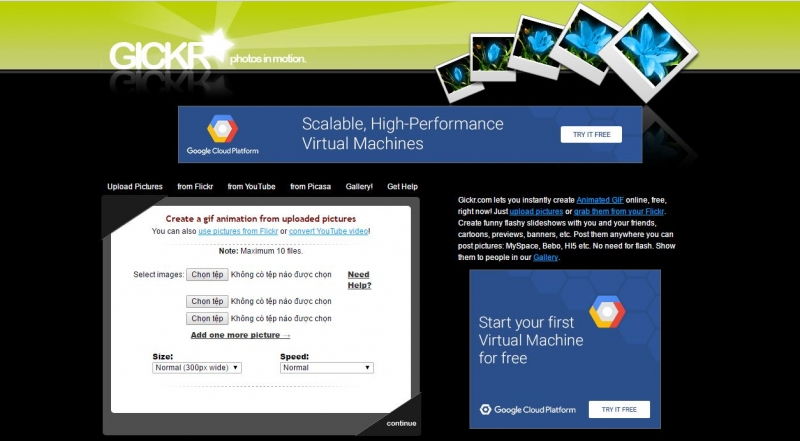Viewport: 800px width, 441px height.
Task: Click the largest blue flower polaroid photo
Action: pos(649,52)
